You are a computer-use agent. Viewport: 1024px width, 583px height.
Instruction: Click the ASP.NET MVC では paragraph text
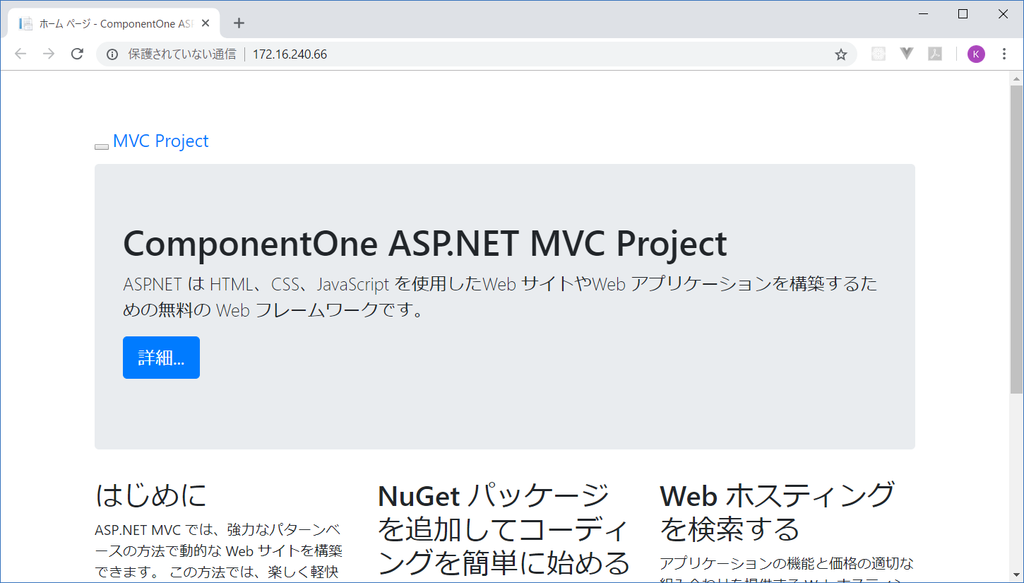[219, 550]
